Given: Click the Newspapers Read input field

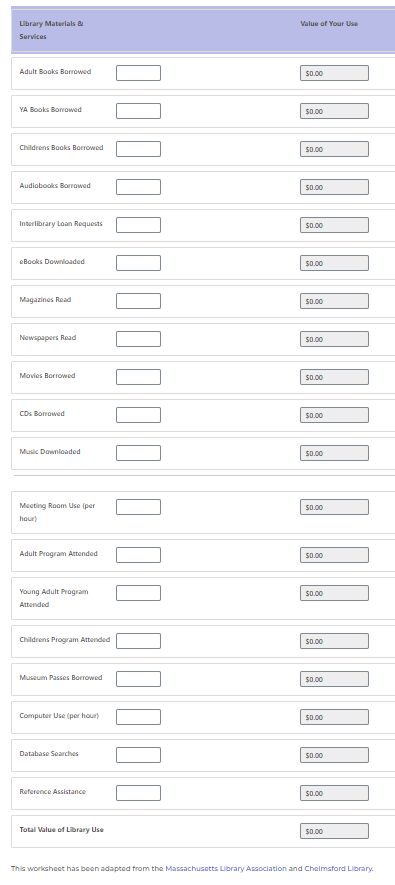Looking at the screenshot, I should 138,339.
